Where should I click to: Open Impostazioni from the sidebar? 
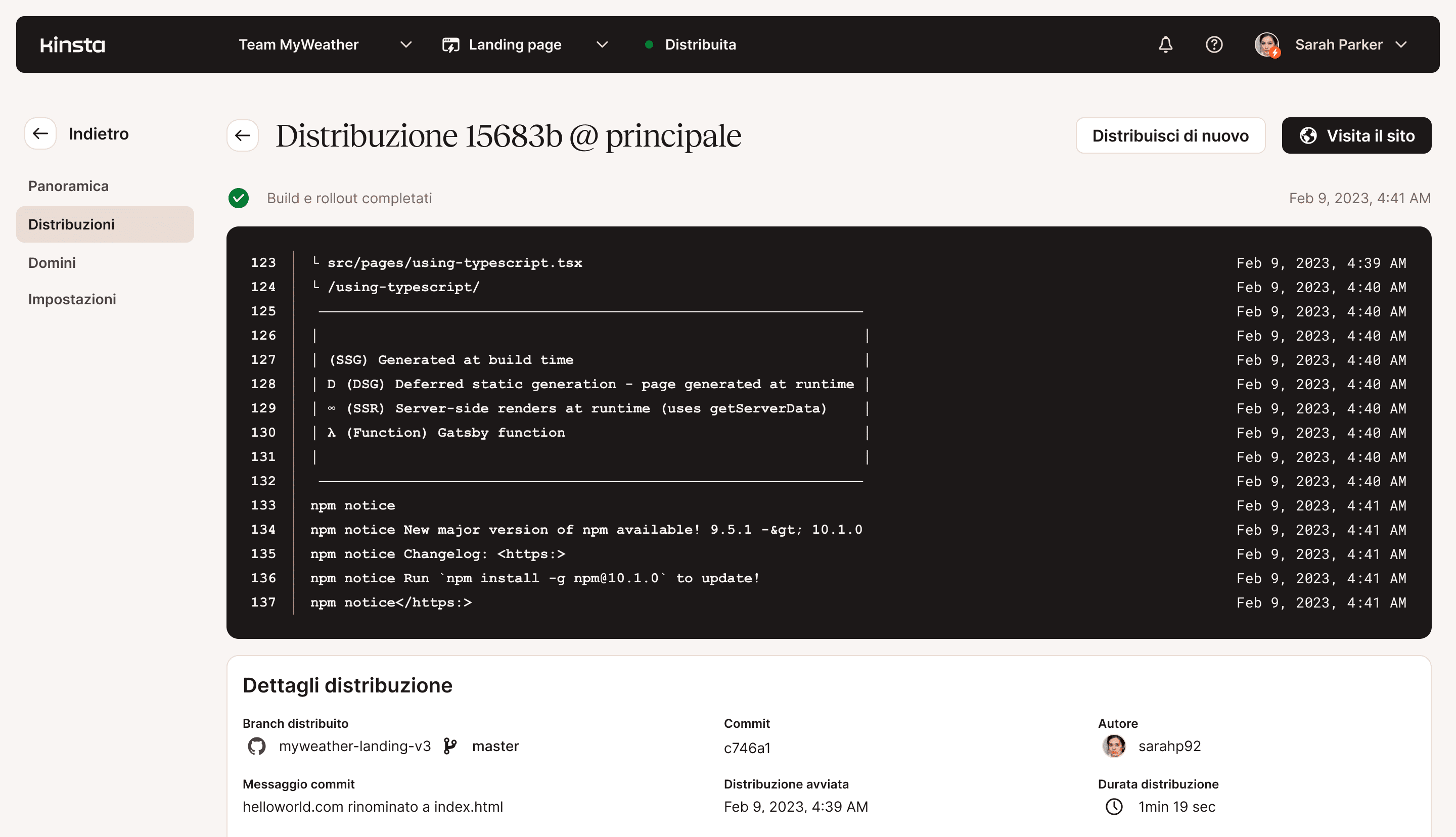click(x=72, y=299)
